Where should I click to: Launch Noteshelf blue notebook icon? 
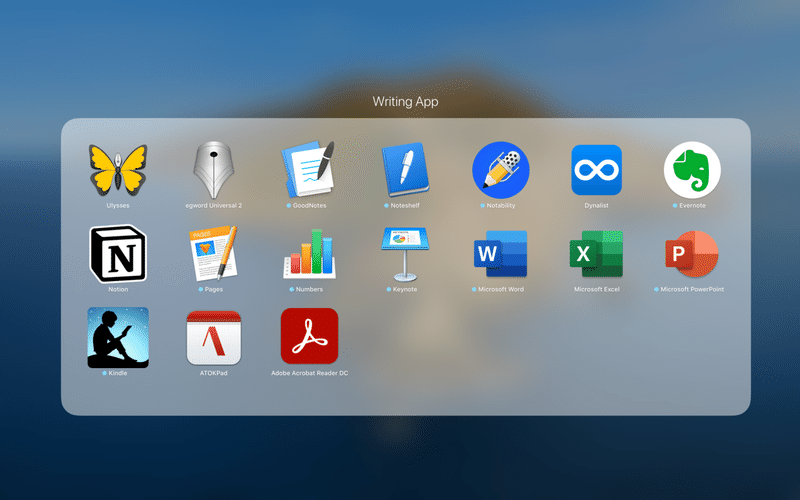[x=405, y=170]
